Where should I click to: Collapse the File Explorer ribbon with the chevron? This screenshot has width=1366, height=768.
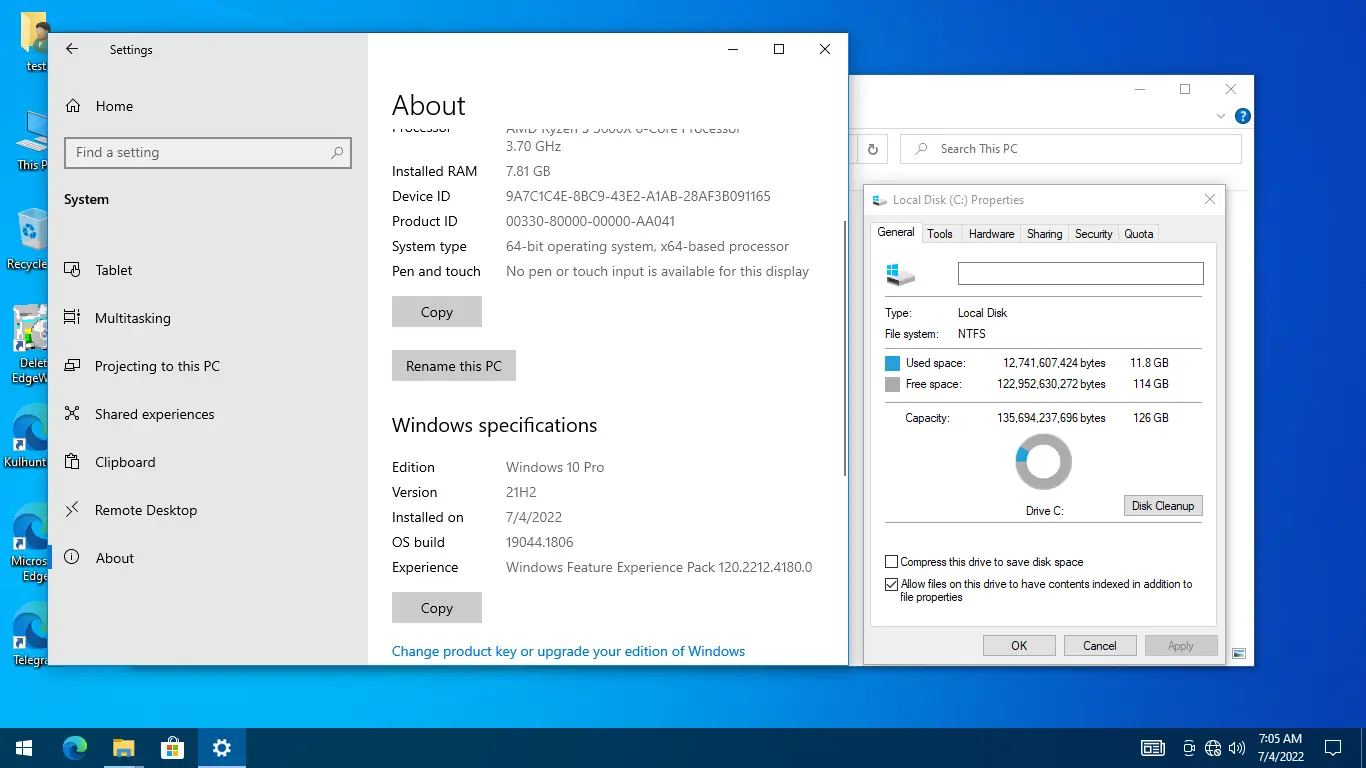pos(1219,115)
